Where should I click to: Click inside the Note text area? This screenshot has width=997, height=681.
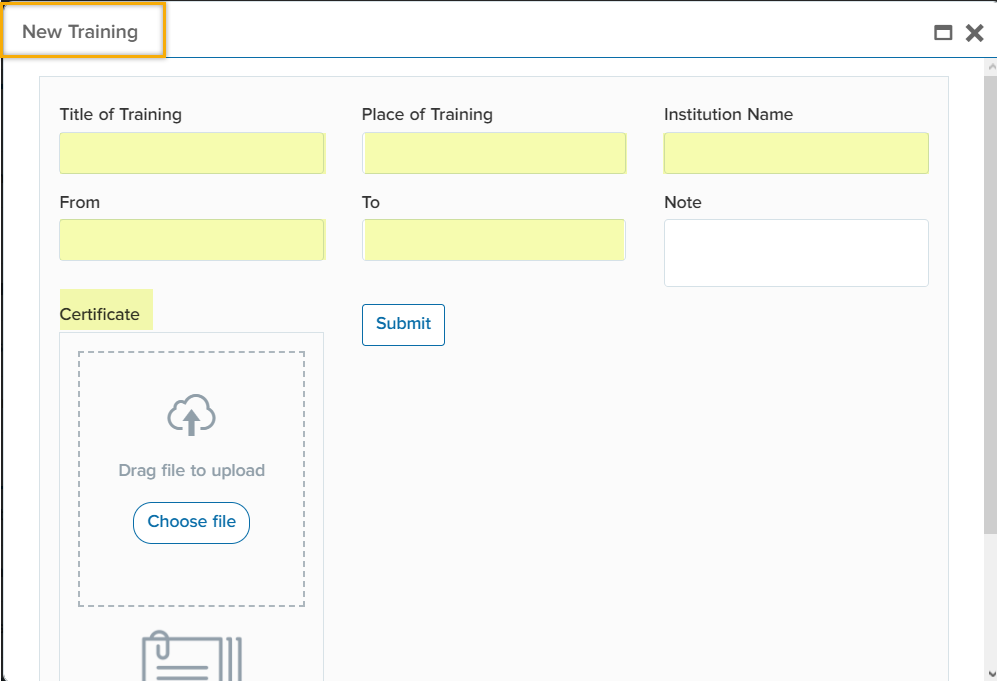tap(796, 253)
